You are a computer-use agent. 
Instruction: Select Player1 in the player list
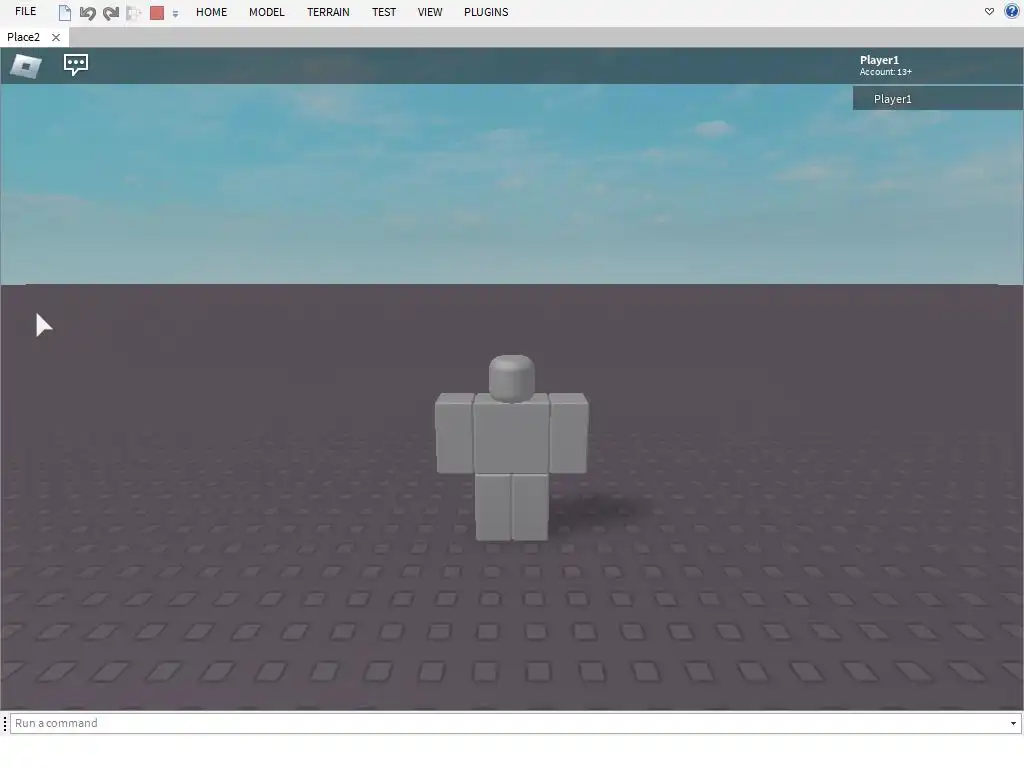point(938,99)
